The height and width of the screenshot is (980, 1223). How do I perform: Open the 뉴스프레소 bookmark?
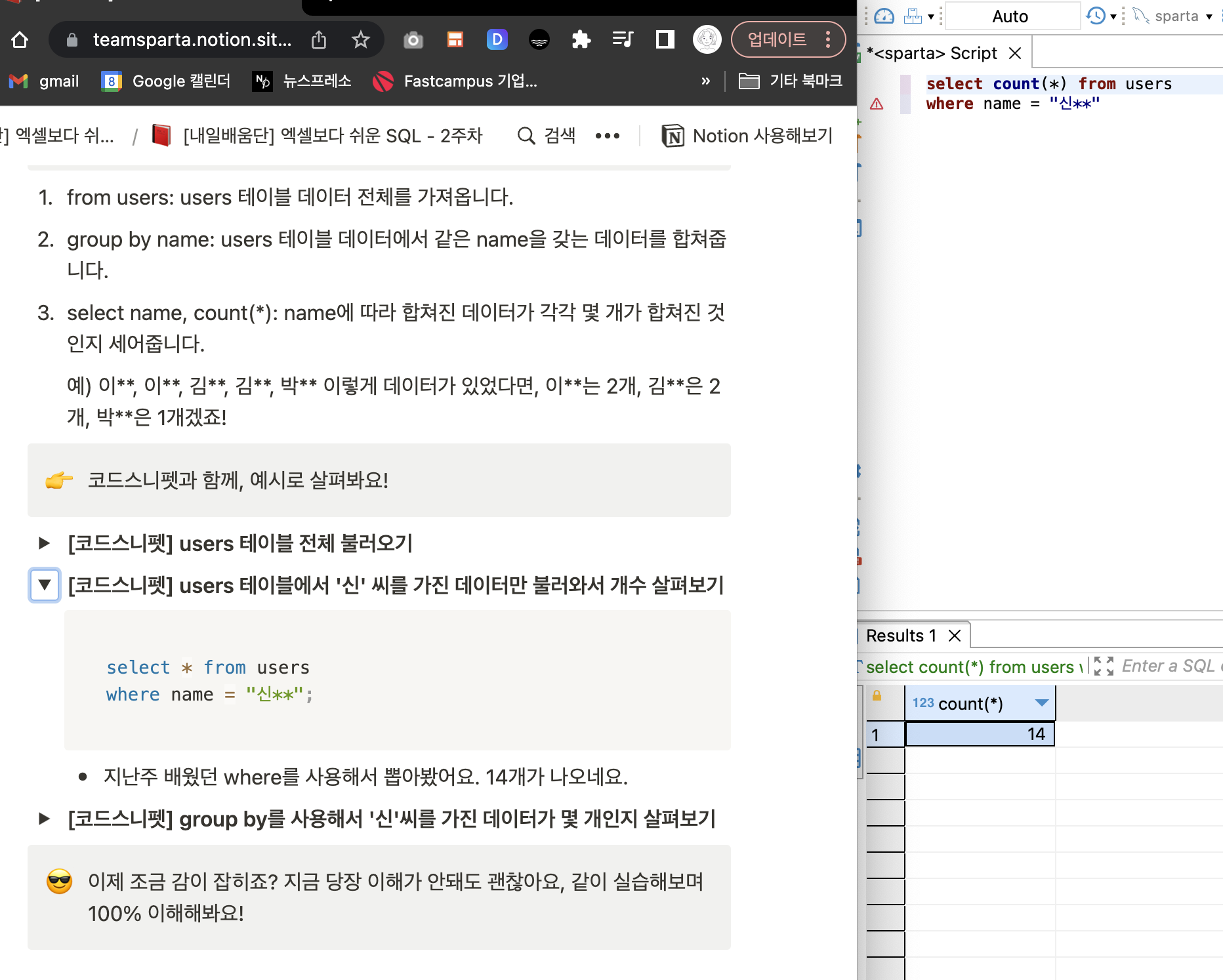302,81
